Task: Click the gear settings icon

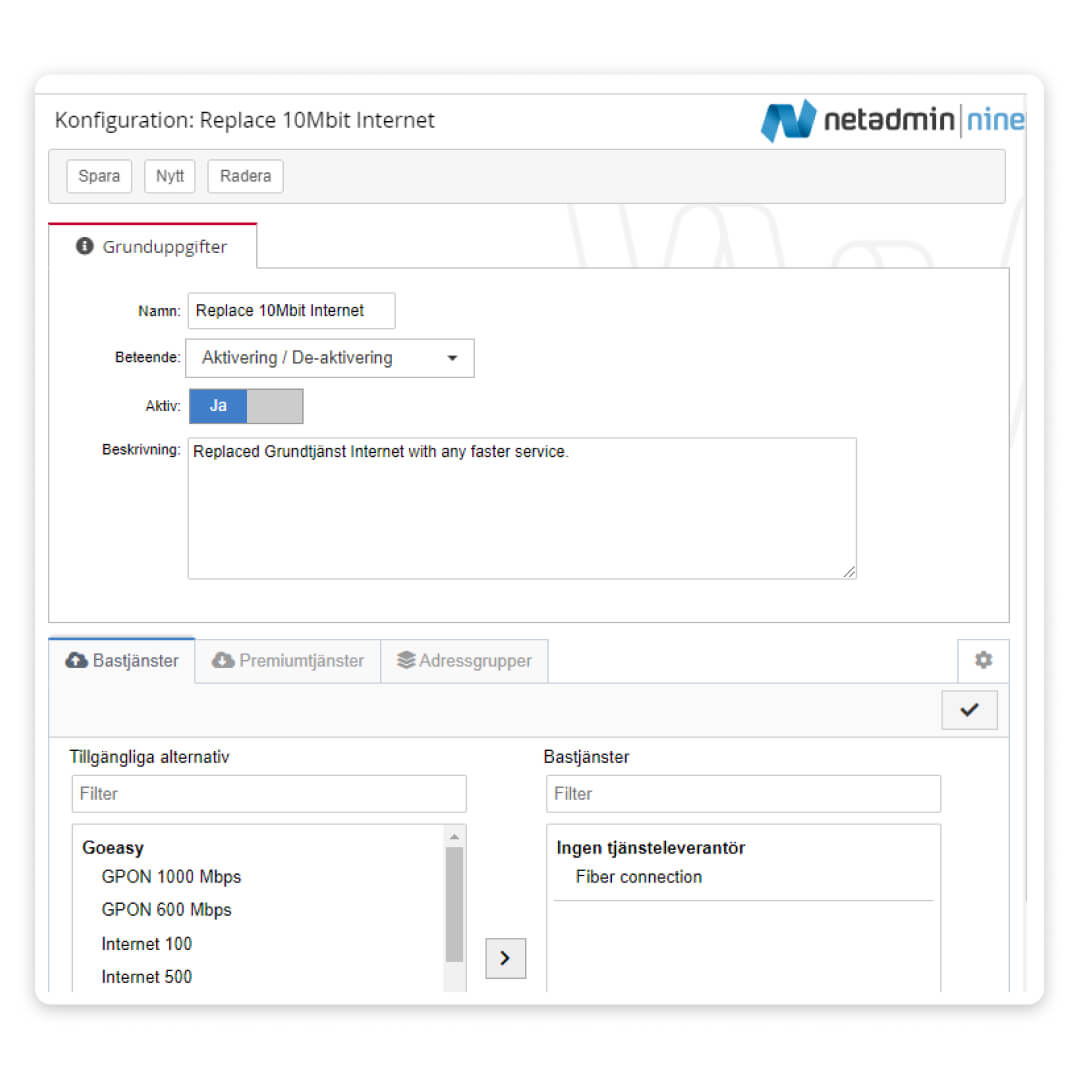Action: point(983,660)
